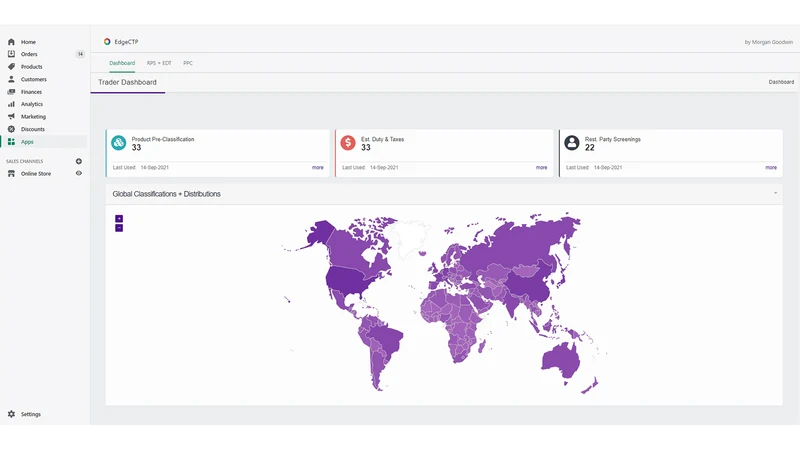The image size is (800, 450).
Task: Click more link on Product Pre-Classification card
Action: coord(317,167)
